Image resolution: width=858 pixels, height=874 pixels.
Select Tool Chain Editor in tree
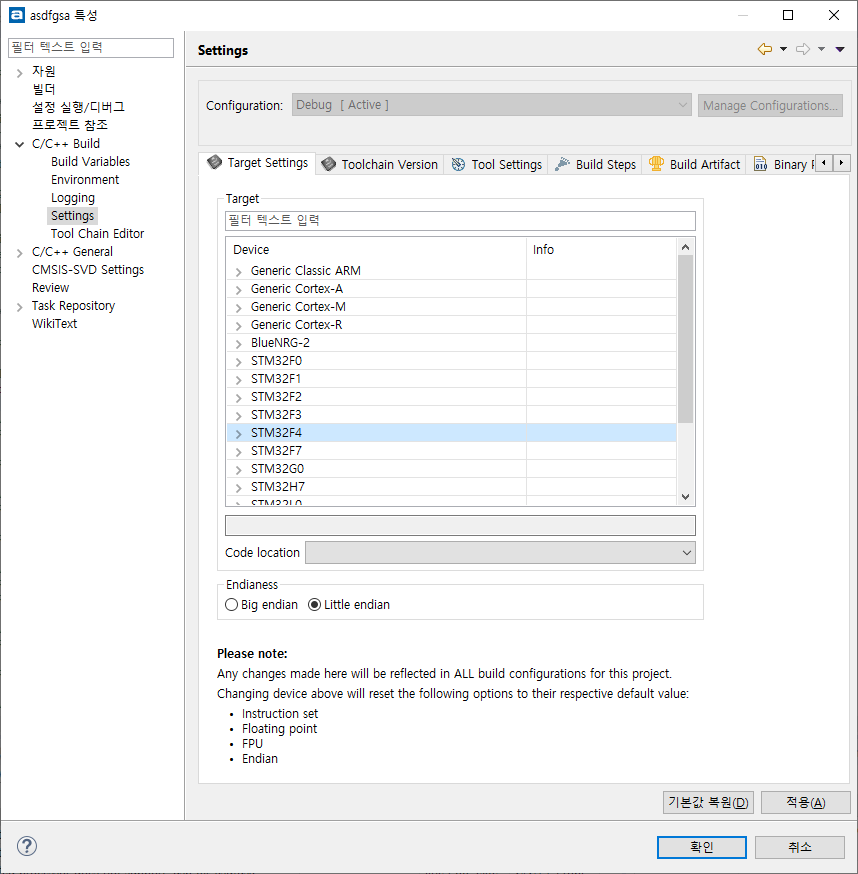(97, 234)
